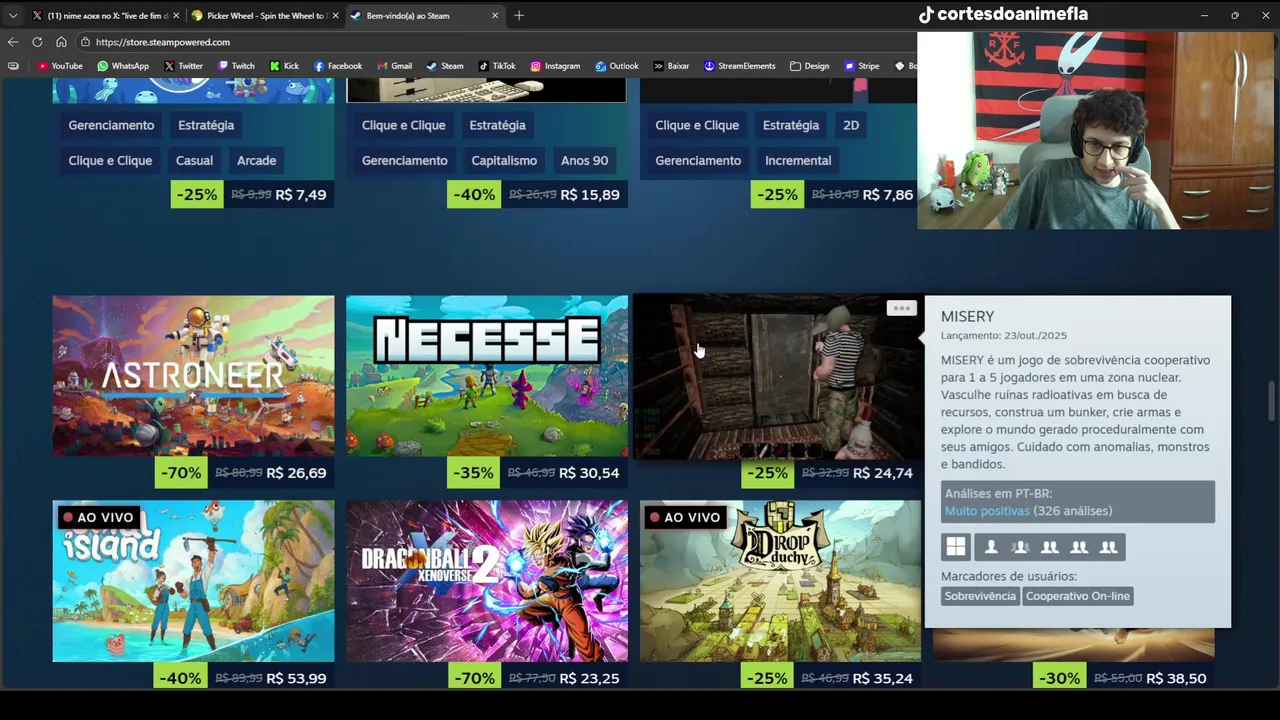
Task: Click the Muito positivas reviews link
Action: [987, 511]
